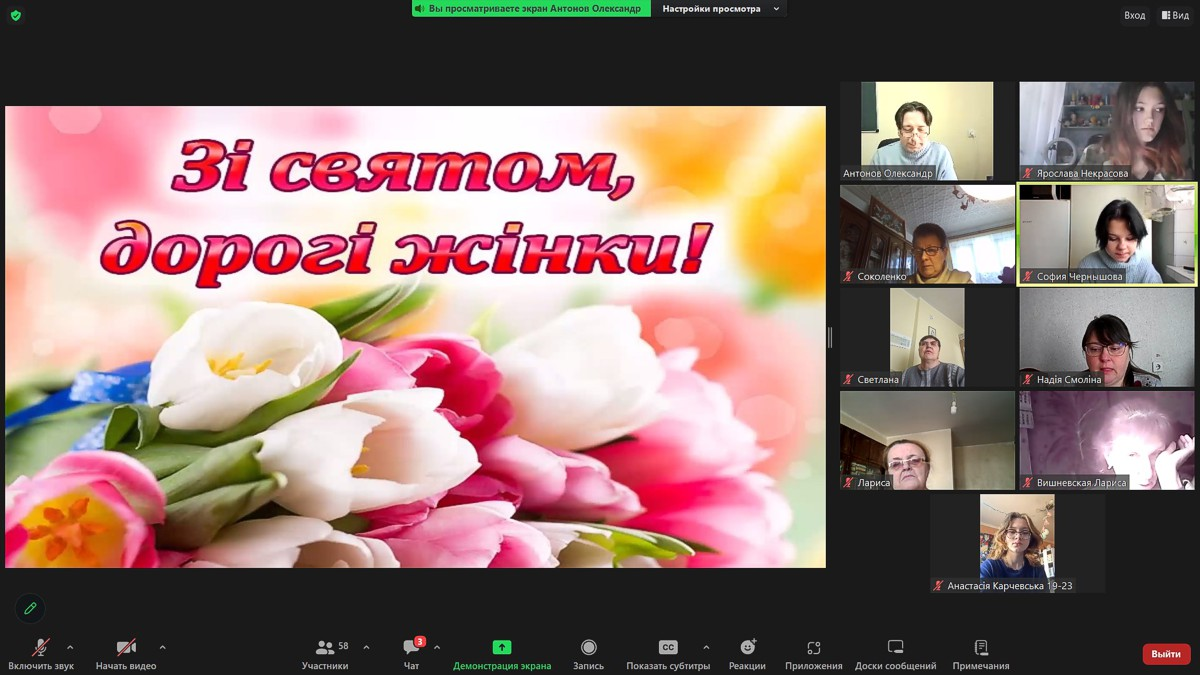Click muted mic icon on Анастасія Карчевська tile

[x=939, y=585]
